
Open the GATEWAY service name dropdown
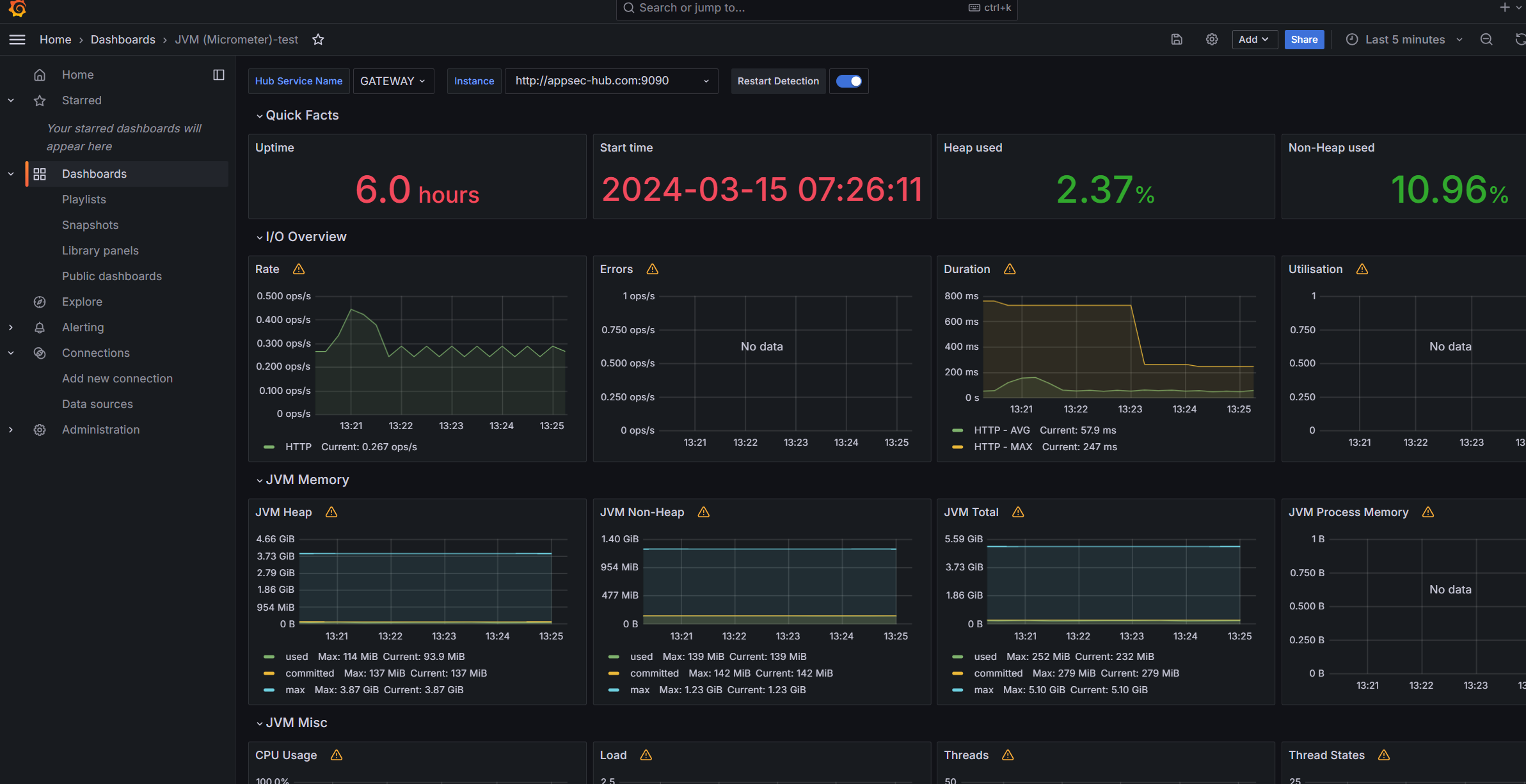click(393, 81)
